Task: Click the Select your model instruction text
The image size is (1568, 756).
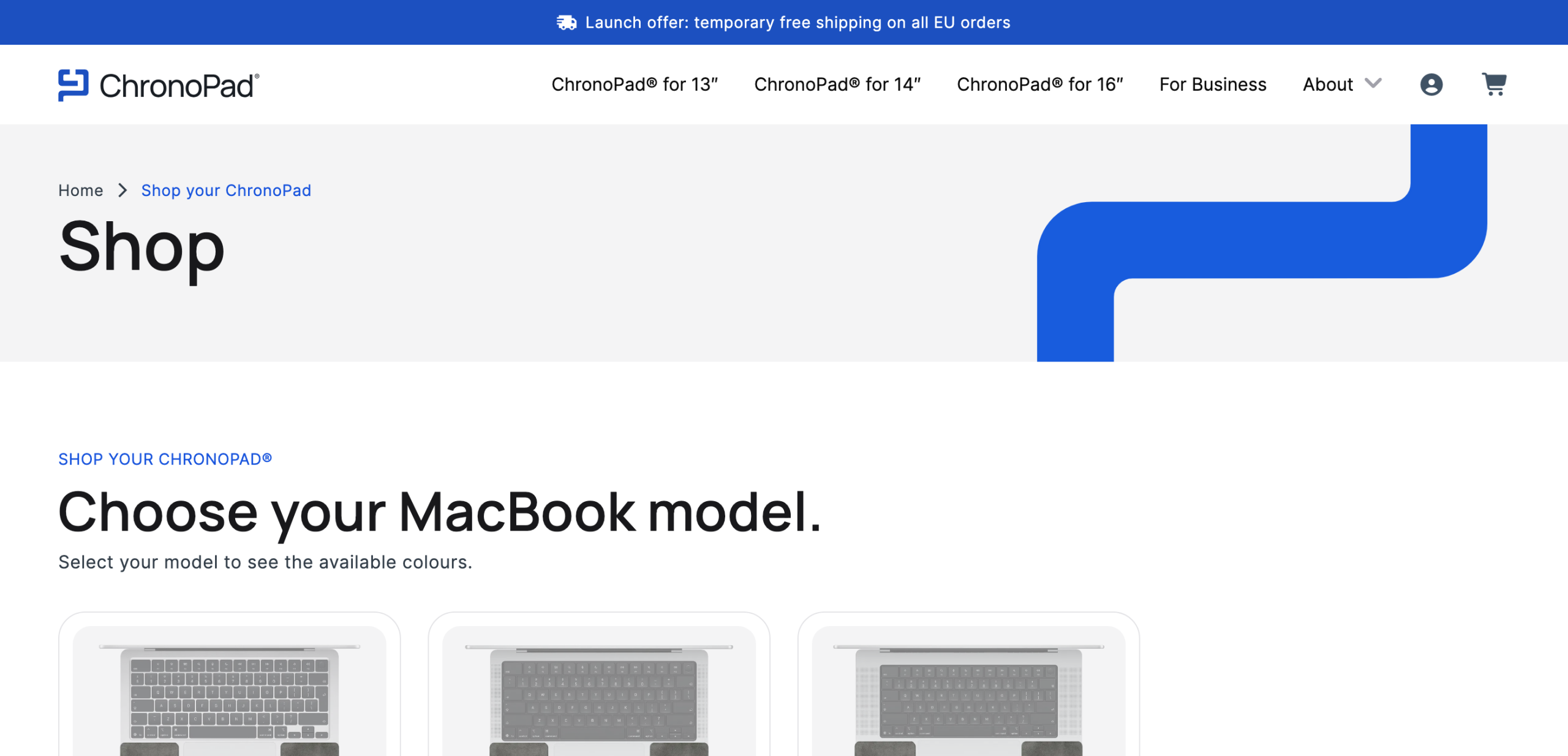Action: pyautogui.click(x=265, y=562)
